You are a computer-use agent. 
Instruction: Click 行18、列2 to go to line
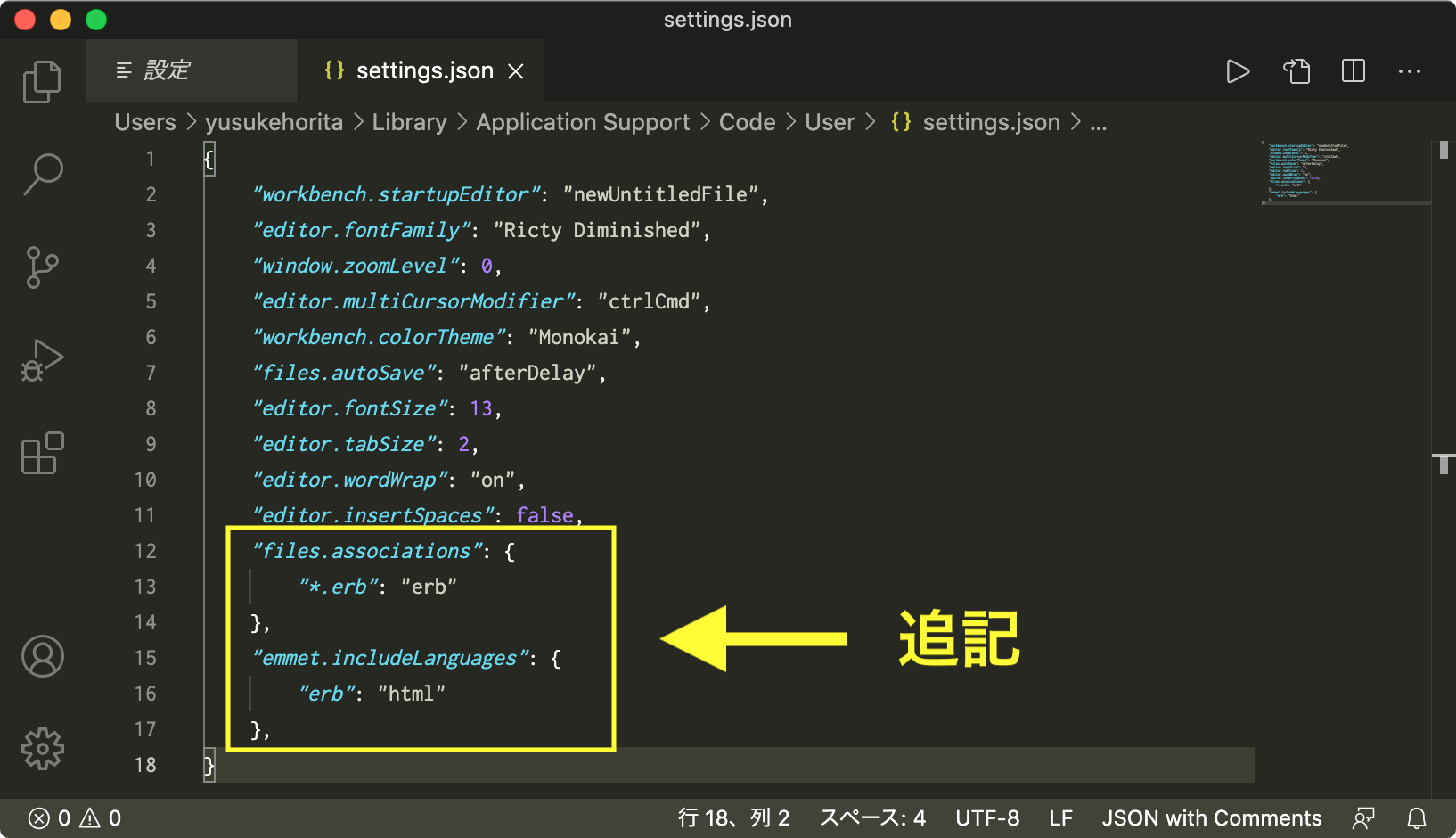[x=733, y=817]
